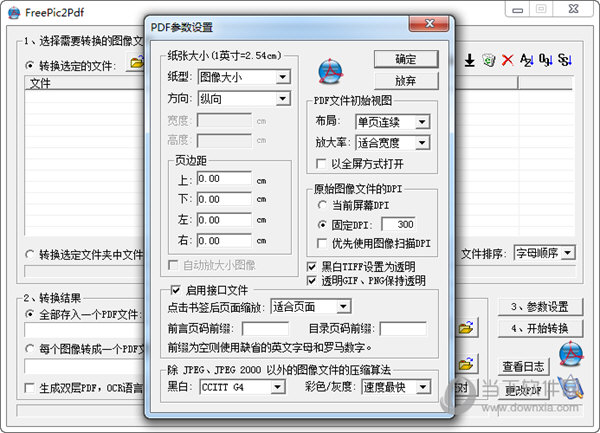600x433 pixels.
Task: Uncheck 透明GIF、PNG保持透明 checkbox
Action: pyautogui.click(x=311, y=281)
